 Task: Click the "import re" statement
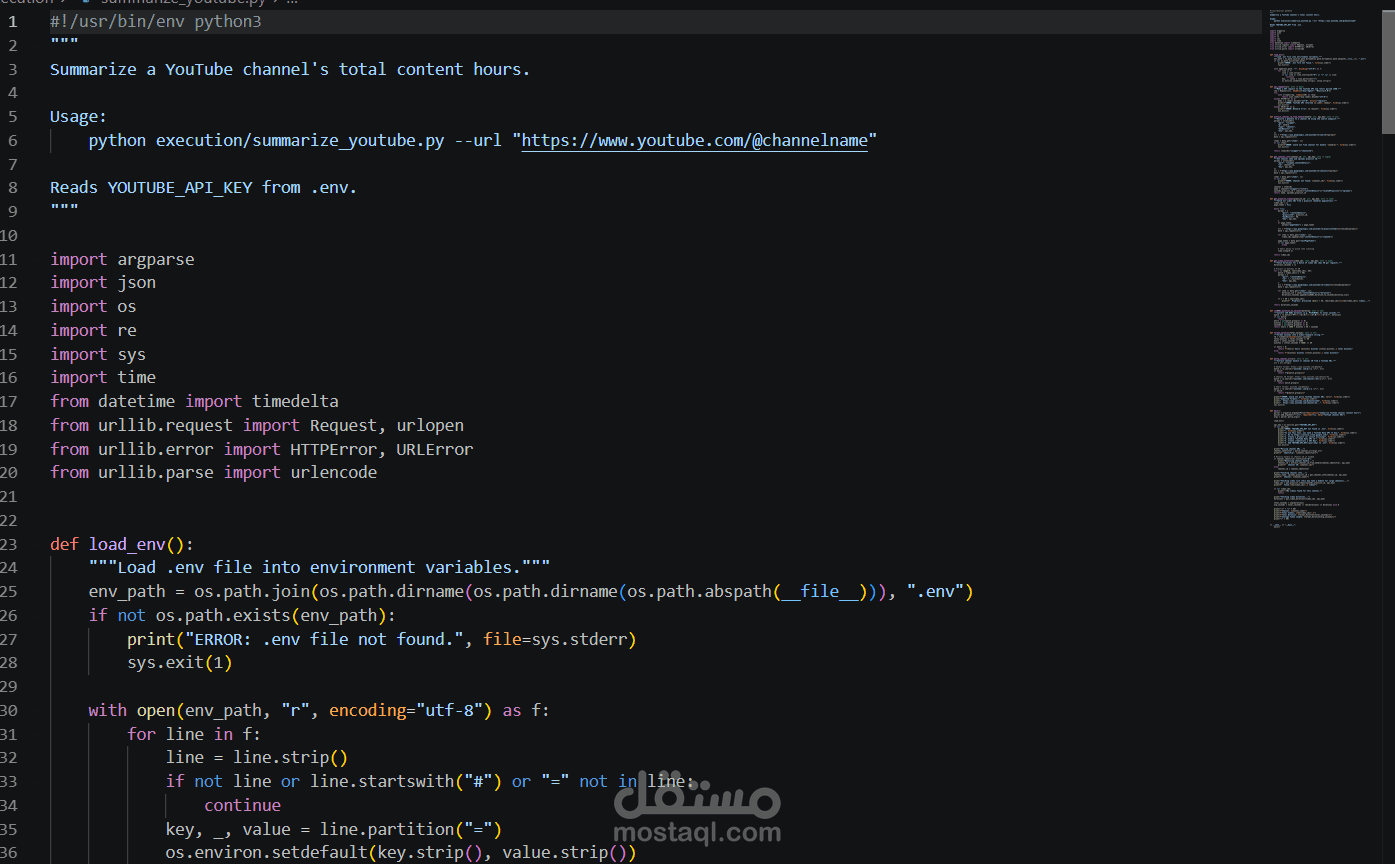(x=93, y=330)
